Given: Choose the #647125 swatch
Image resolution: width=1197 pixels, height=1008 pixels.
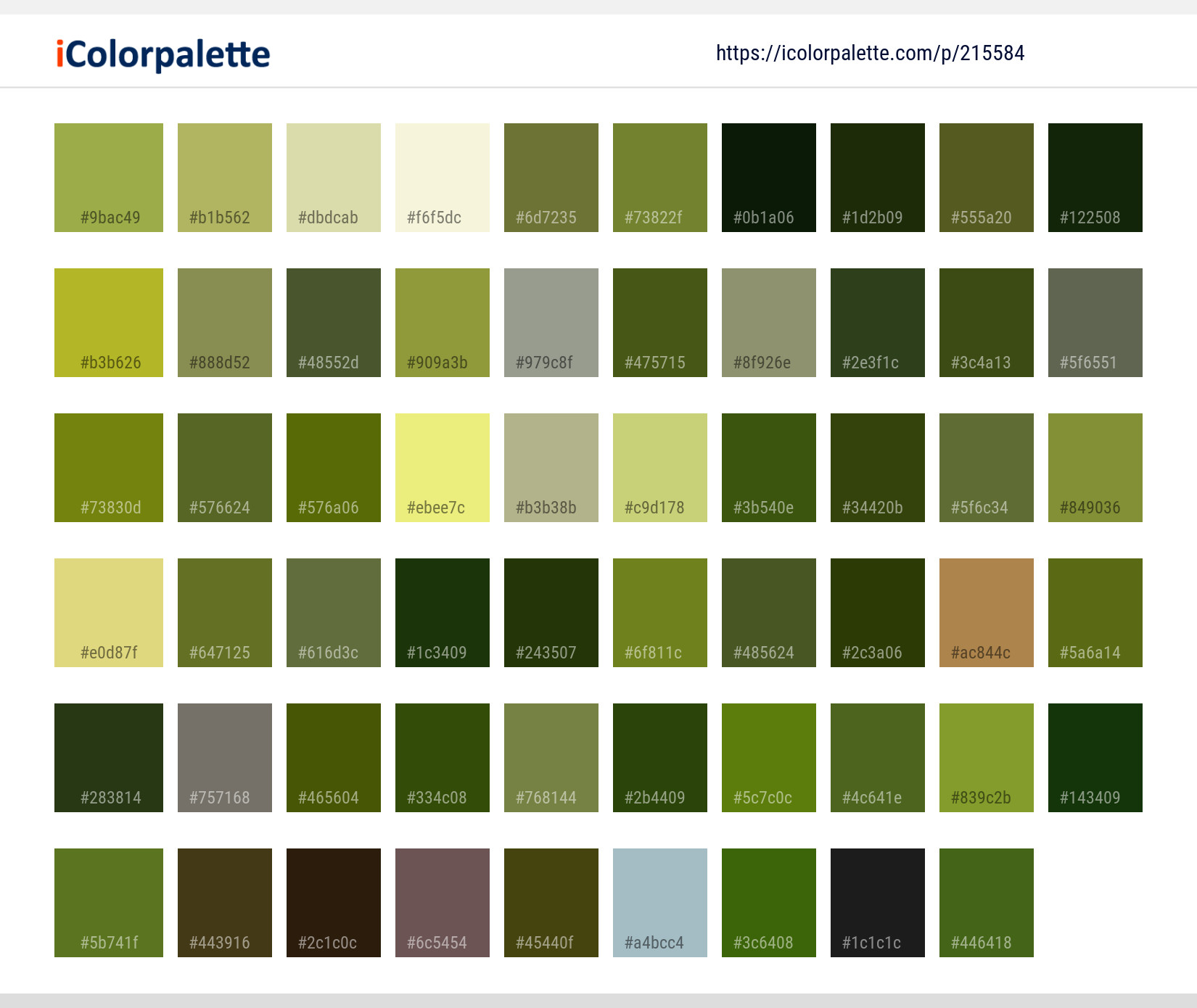Looking at the screenshot, I should coord(225,613).
